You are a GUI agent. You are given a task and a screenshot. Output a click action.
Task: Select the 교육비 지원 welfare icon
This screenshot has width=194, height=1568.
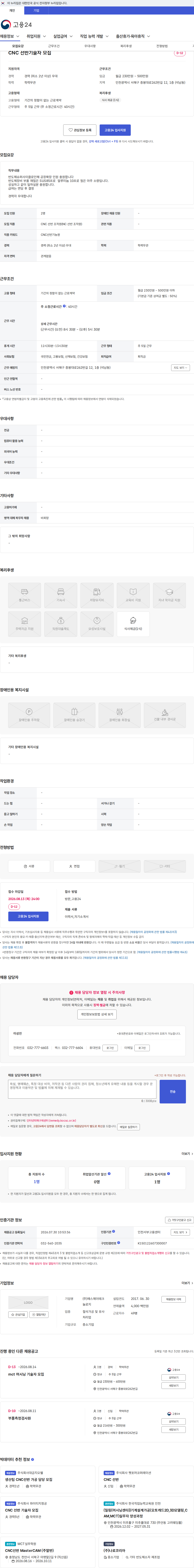(133, 595)
